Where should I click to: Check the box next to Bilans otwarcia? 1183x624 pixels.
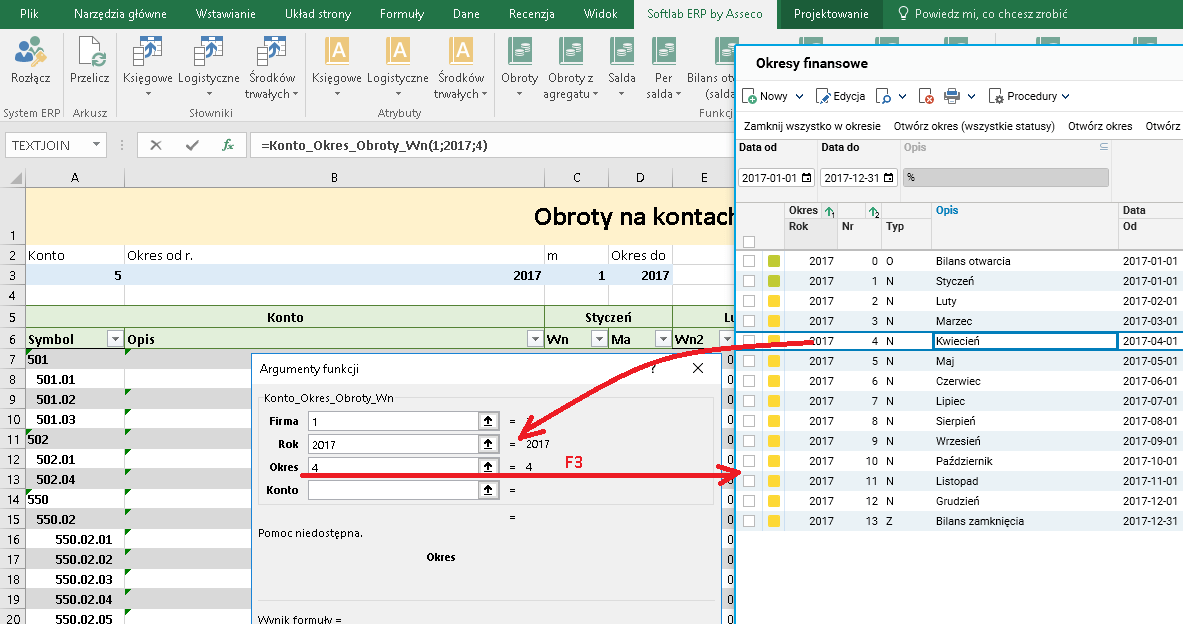[749, 261]
